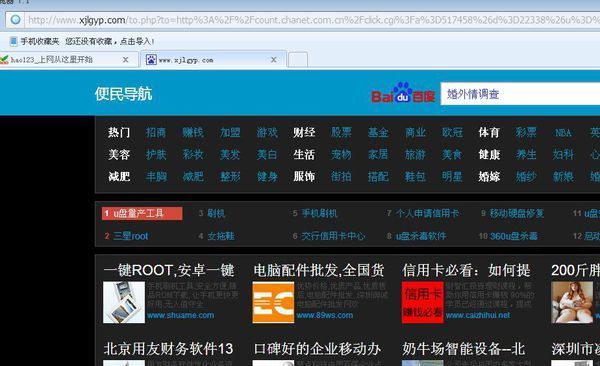The width and height of the screenshot is (600, 366).
Task: Open the 彩妆 category link
Action: tap(193, 155)
